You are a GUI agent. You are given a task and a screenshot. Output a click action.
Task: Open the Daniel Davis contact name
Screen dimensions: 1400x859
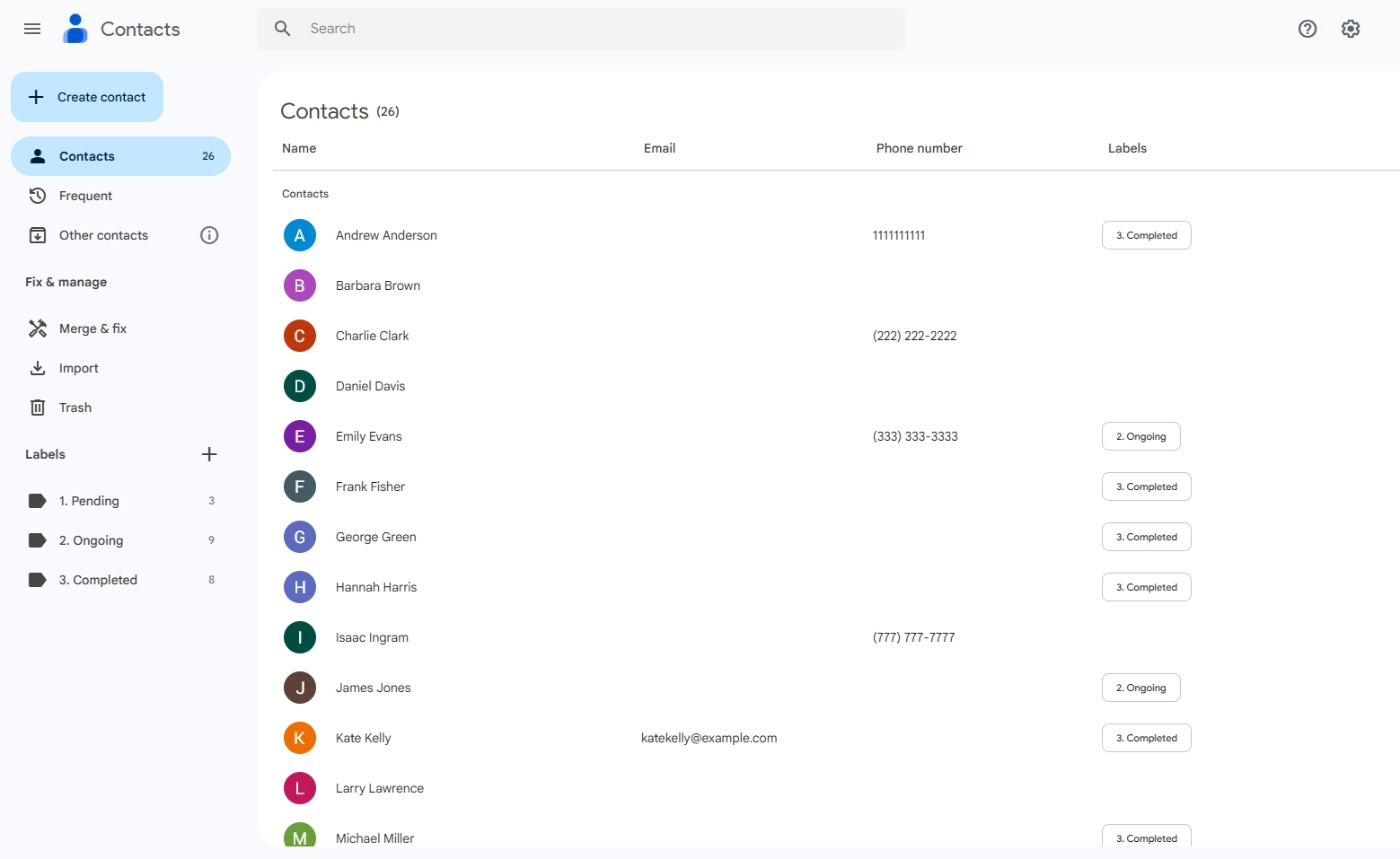[x=370, y=386]
